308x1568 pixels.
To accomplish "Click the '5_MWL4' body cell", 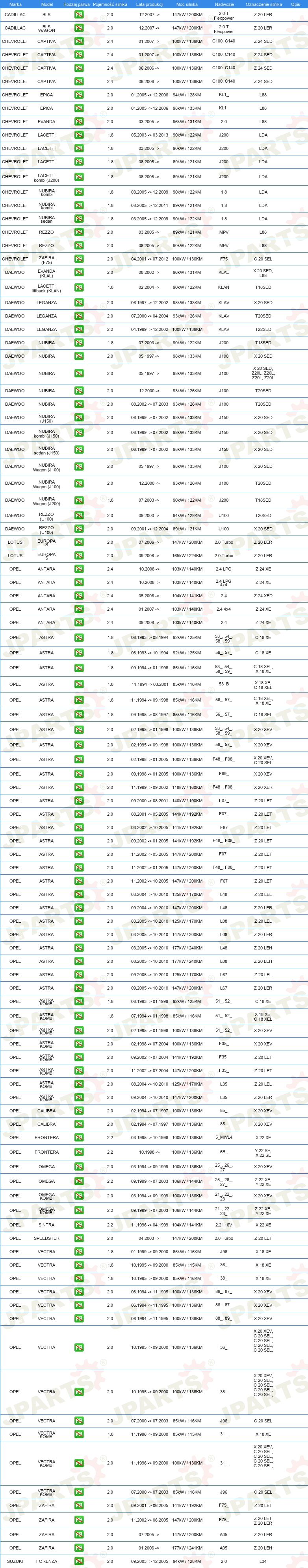I will pyautogui.click(x=224, y=1137).
